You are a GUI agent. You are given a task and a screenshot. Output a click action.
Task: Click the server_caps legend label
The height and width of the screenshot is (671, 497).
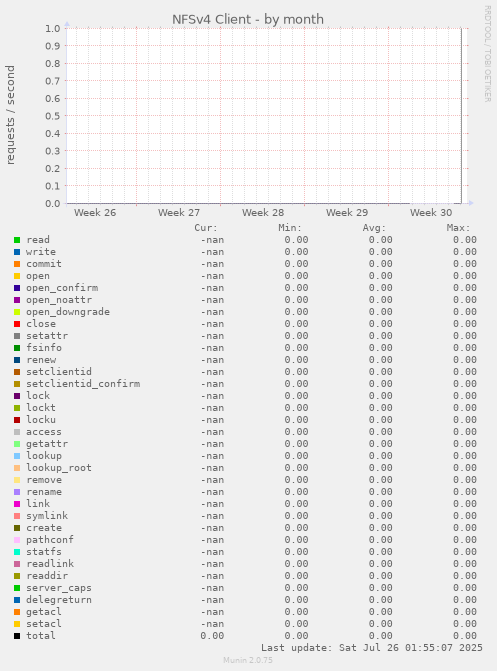coord(59,588)
